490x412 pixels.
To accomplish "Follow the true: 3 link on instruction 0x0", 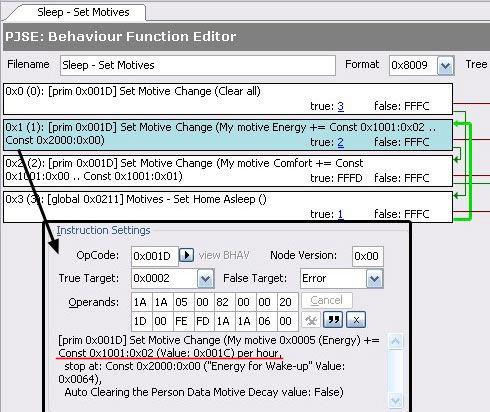I will [x=340, y=106].
